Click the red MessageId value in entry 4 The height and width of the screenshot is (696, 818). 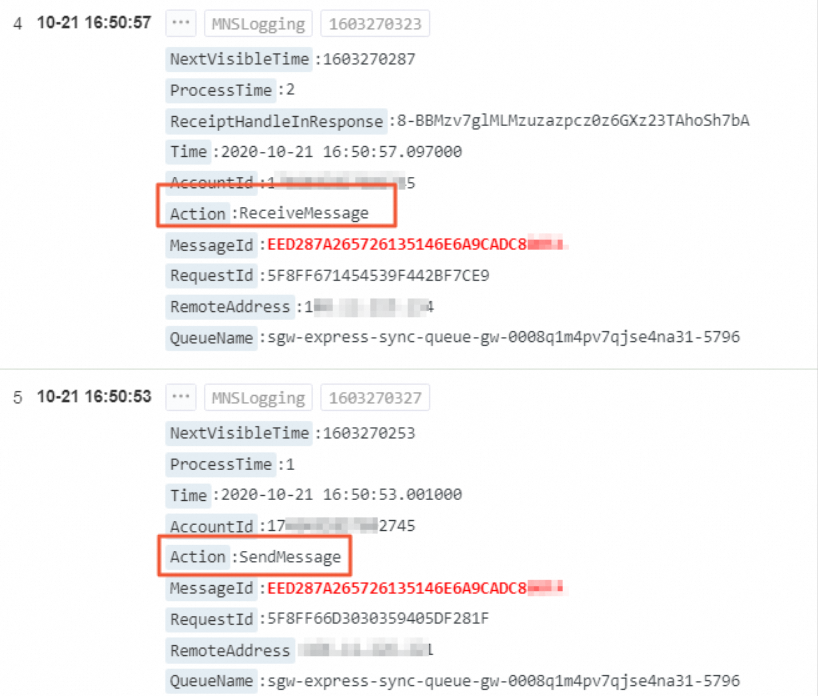(x=416, y=244)
